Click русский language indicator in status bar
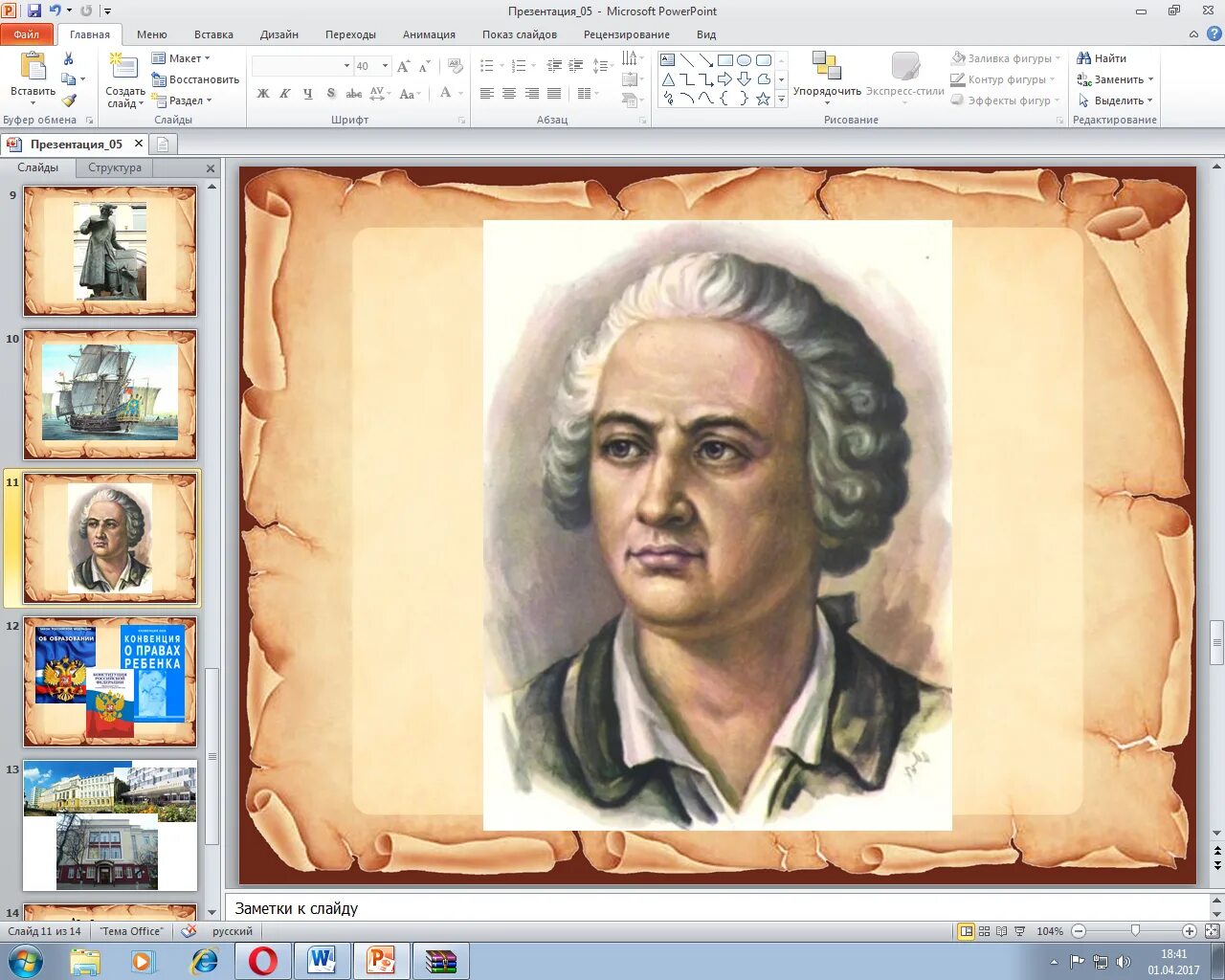 tap(233, 931)
